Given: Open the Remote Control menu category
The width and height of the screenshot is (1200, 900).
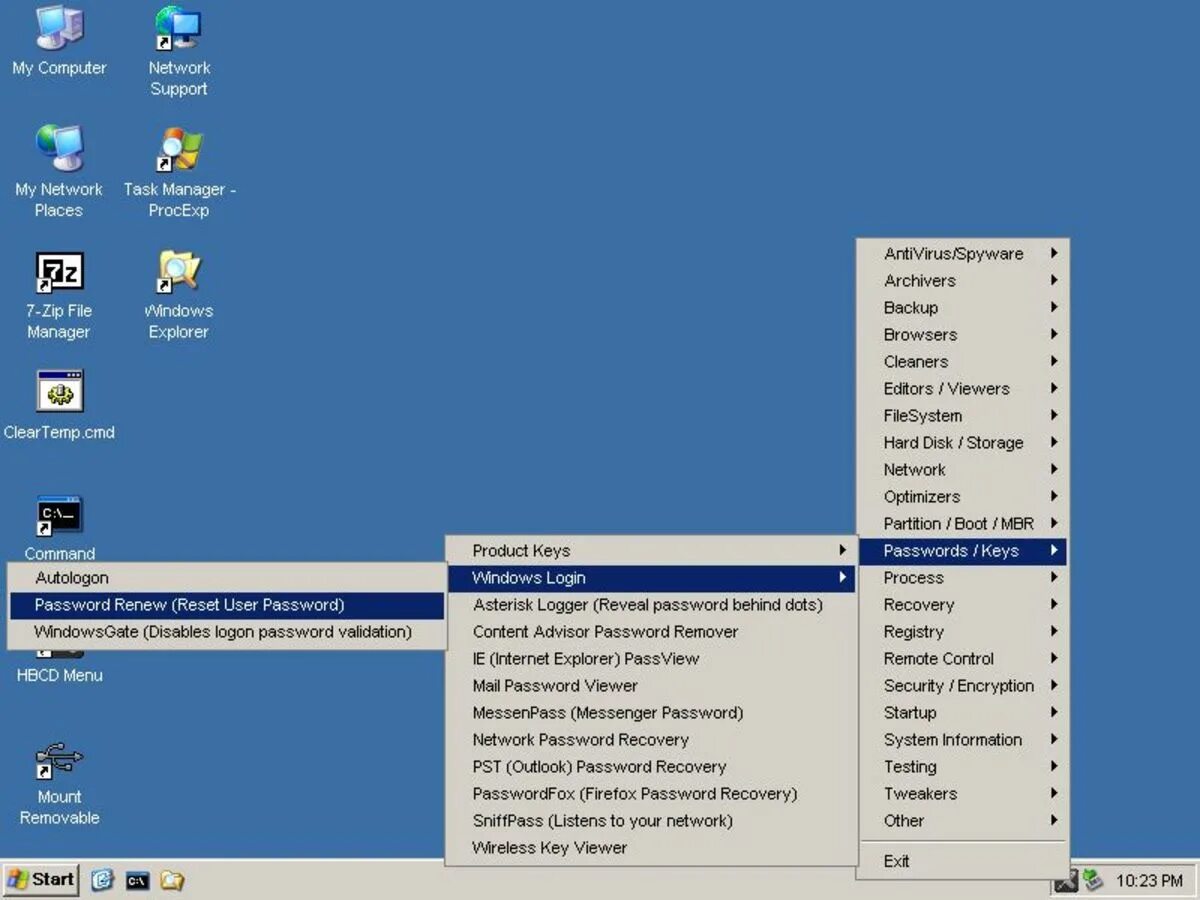Looking at the screenshot, I should coord(962,659).
